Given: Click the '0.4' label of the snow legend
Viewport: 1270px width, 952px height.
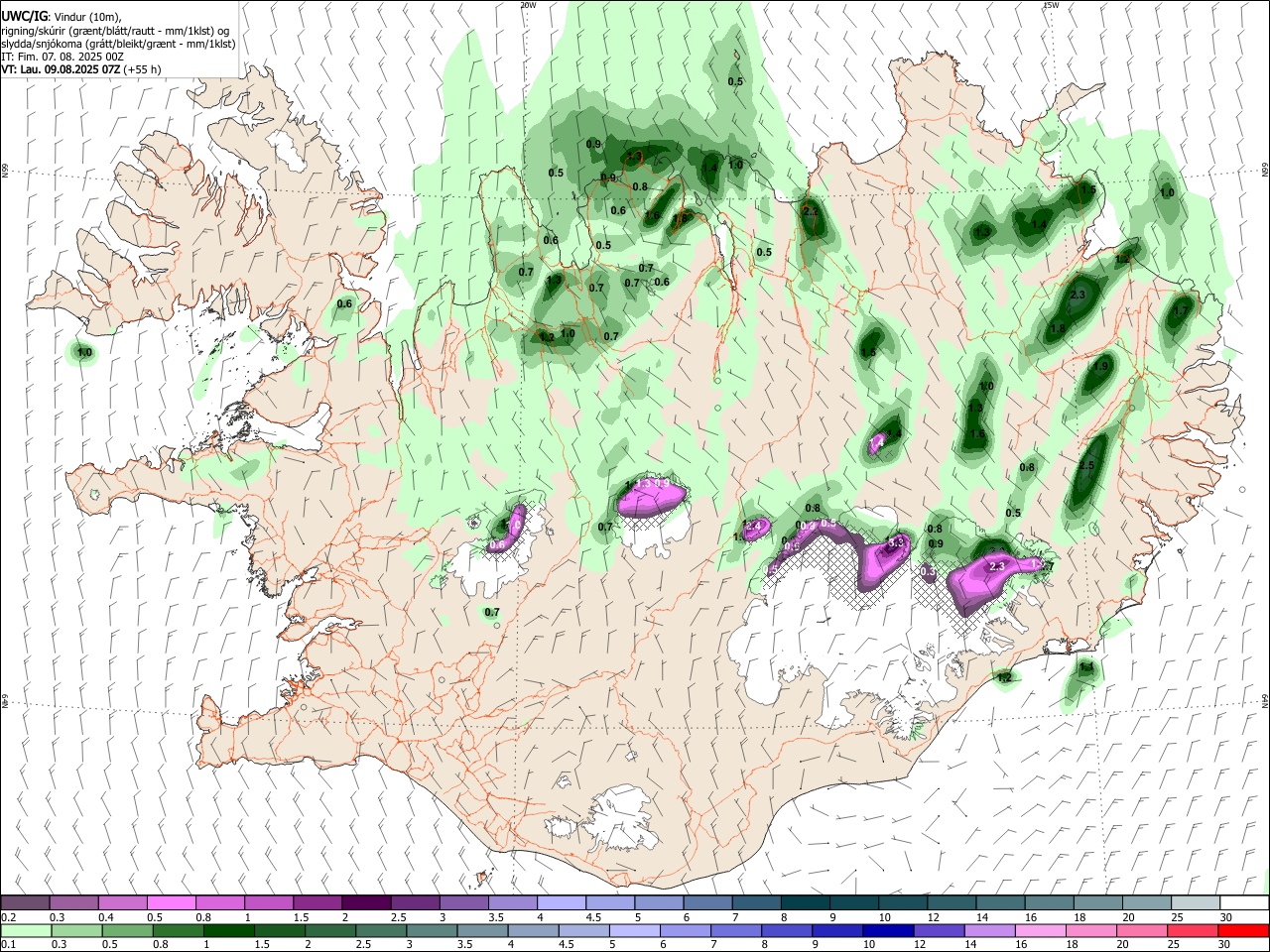Looking at the screenshot, I should point(105,917).
